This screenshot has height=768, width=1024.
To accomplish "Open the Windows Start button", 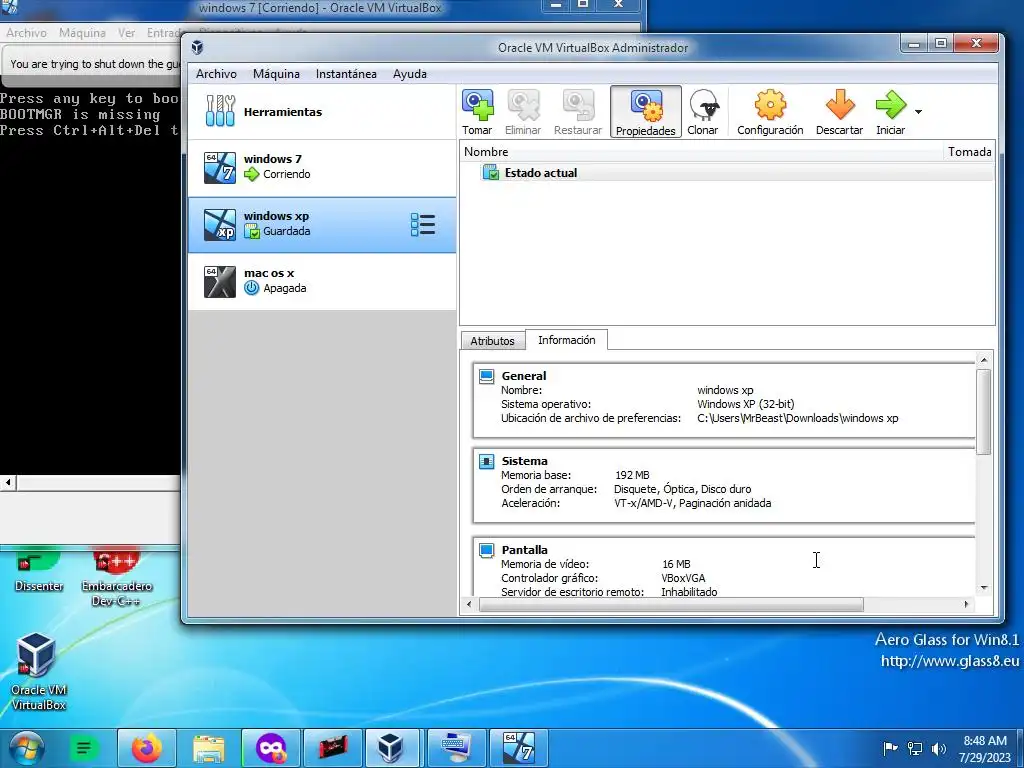I will pyautogui.click(x=26, y=748).
